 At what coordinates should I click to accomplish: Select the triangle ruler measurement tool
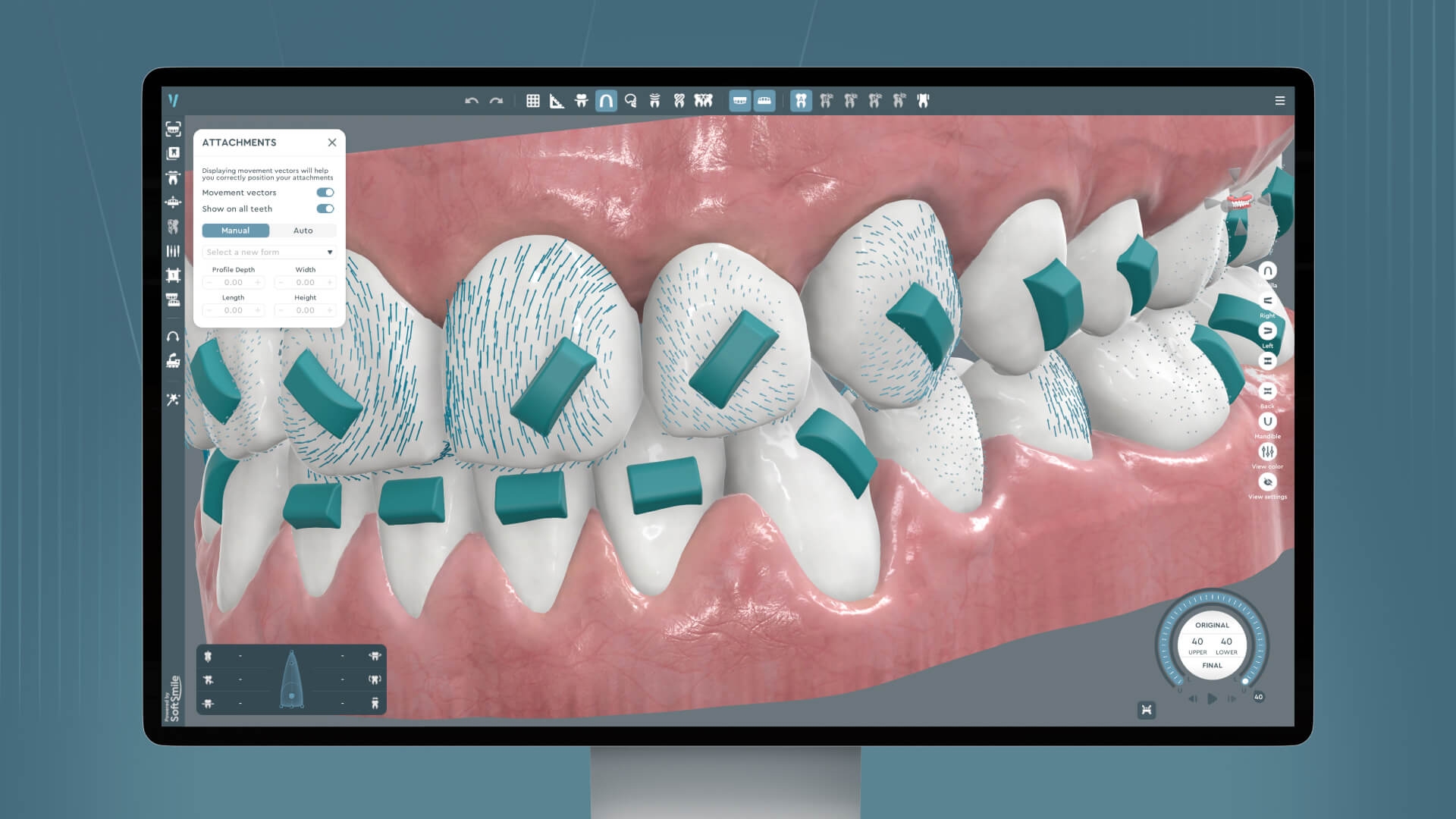(x=557, y=101)
